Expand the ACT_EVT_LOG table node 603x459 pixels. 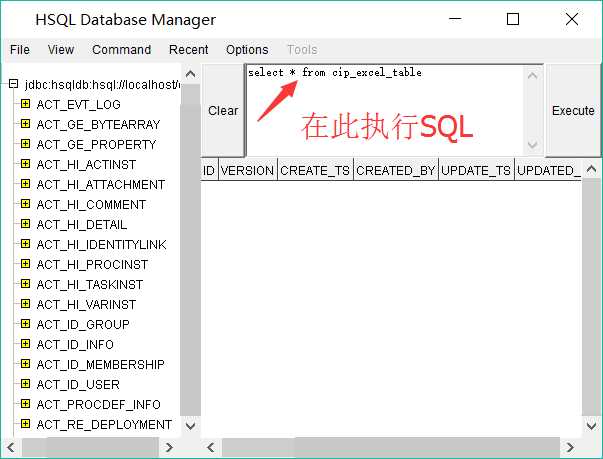pyautogui.click(x=25, y=104)
